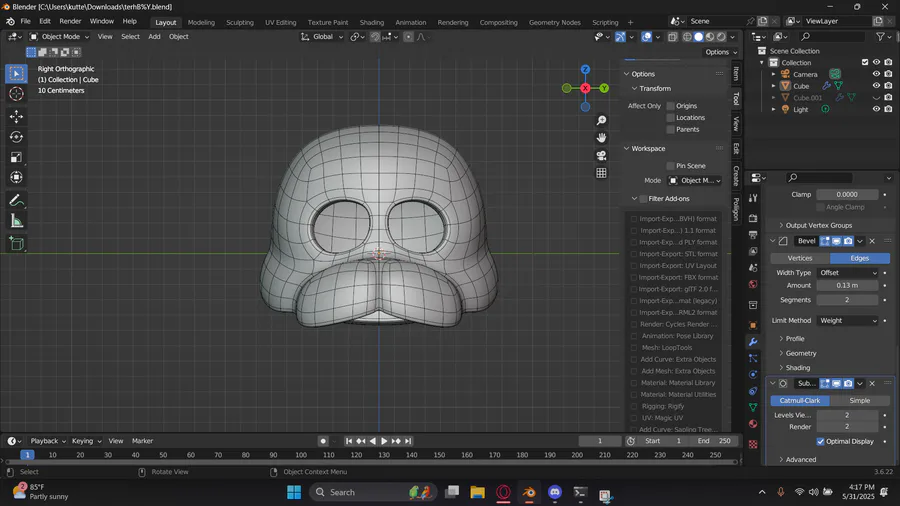Viewport: 900px width, 506px height.
Task: Select the Measure tool
Action: 16,221
